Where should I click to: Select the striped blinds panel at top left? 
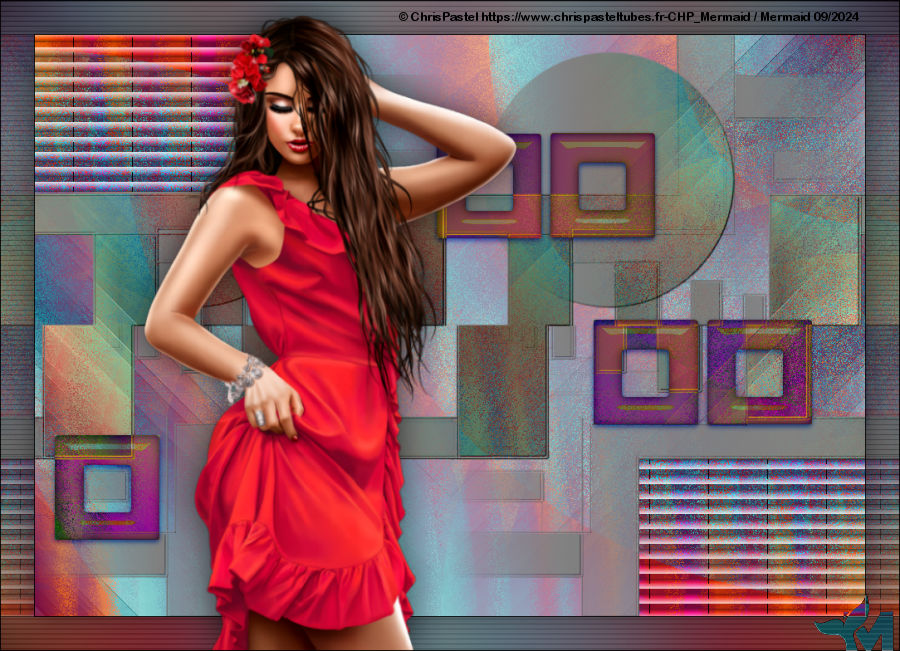[130, 112]
